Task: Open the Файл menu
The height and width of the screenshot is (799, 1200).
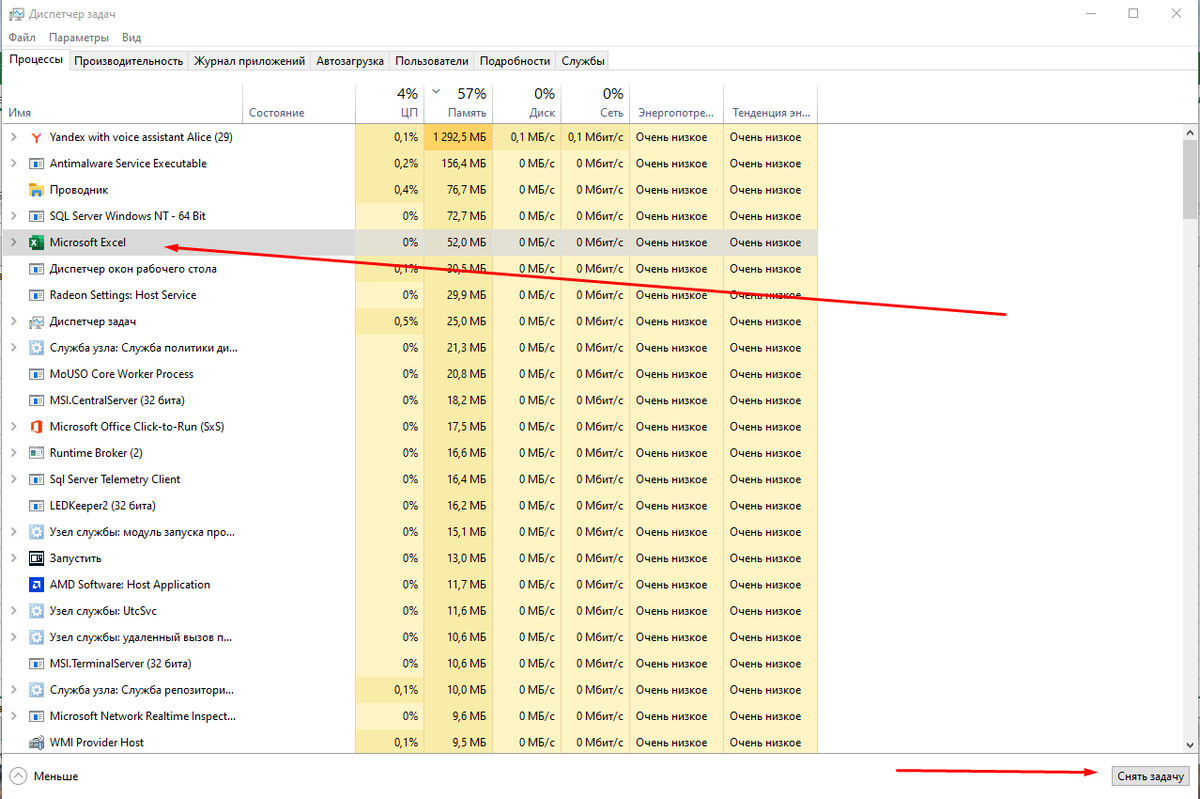Action: [22, 37]
